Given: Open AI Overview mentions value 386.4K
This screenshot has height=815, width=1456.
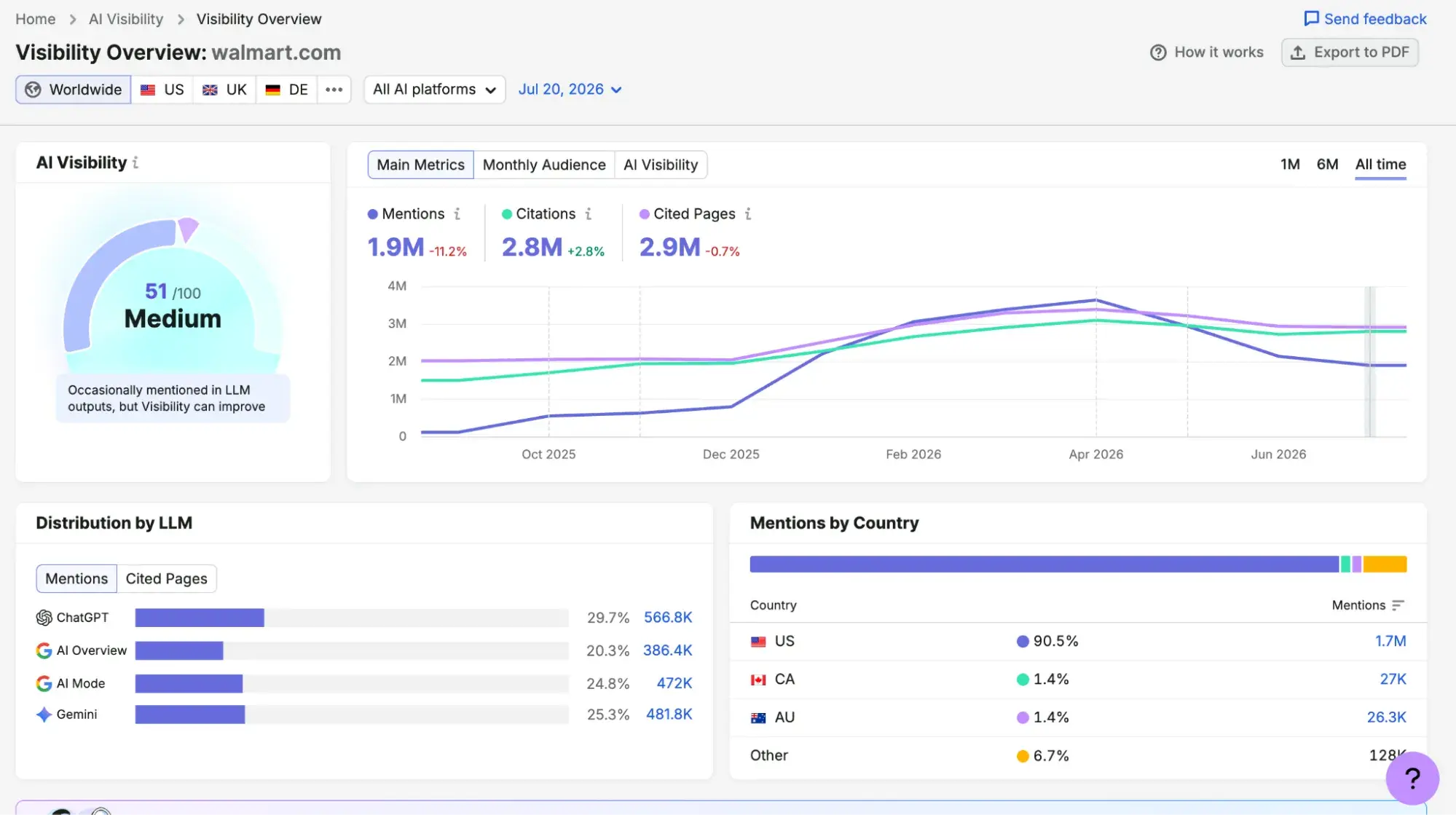Looking at the screenshot, I should [667, 650].
